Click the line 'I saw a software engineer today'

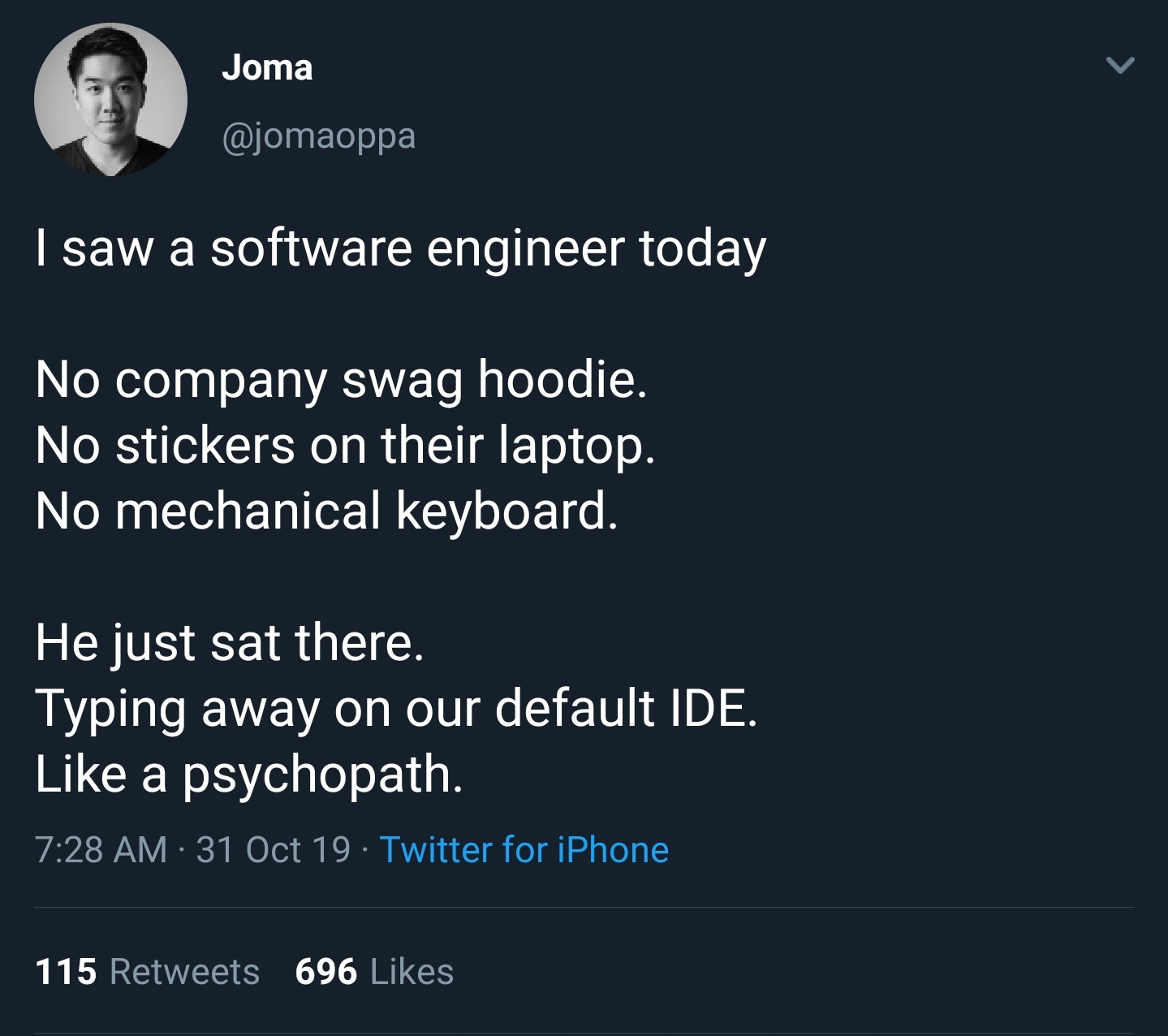click(x=400, y=248)
